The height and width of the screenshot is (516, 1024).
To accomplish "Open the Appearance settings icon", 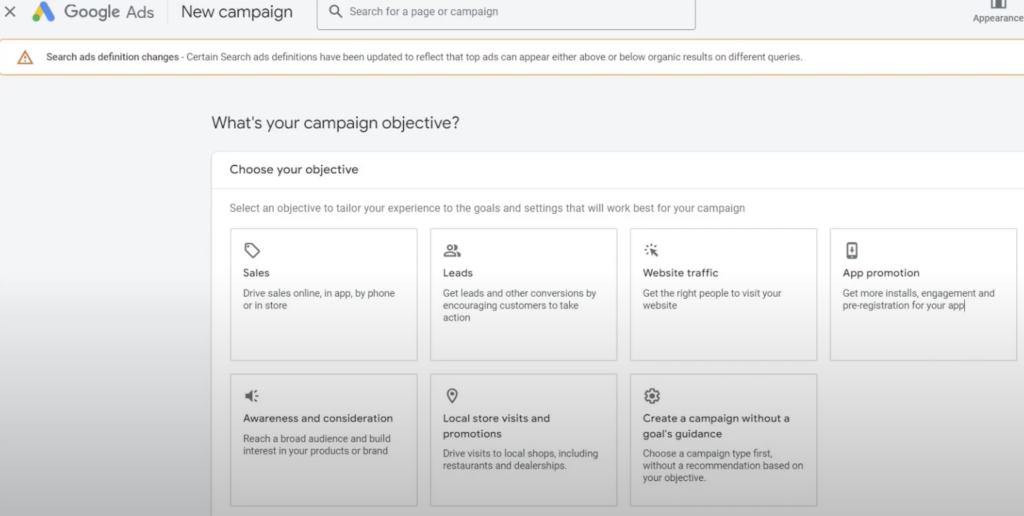I will click(997, 5).
